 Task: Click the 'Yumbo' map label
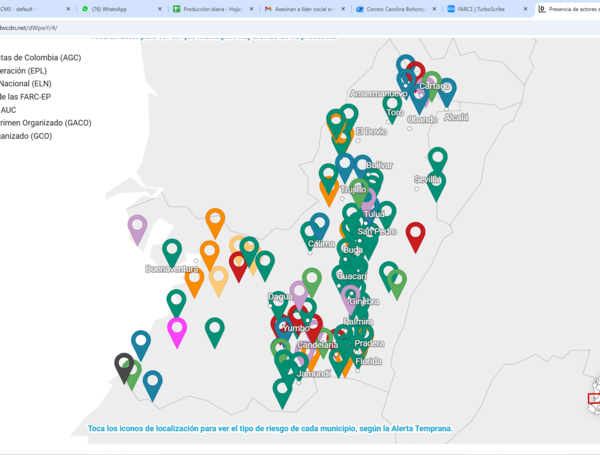[296, 328]
